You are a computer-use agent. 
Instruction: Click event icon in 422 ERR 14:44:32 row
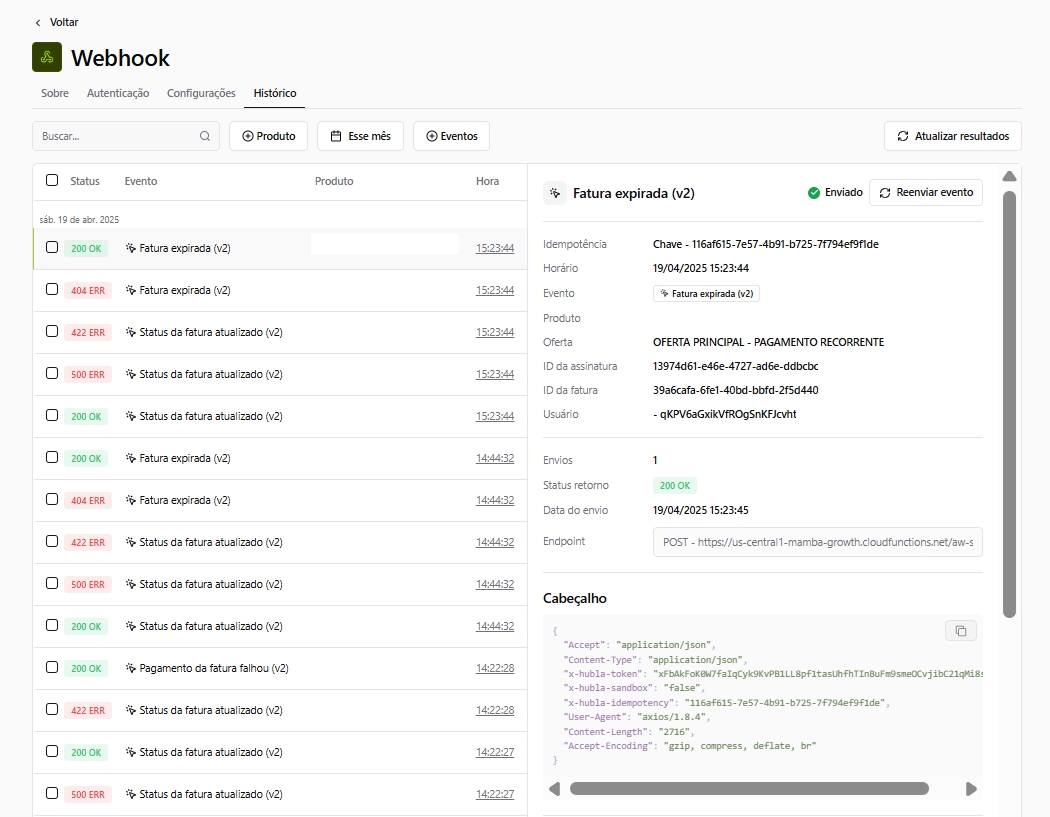(x=131, y=542)
